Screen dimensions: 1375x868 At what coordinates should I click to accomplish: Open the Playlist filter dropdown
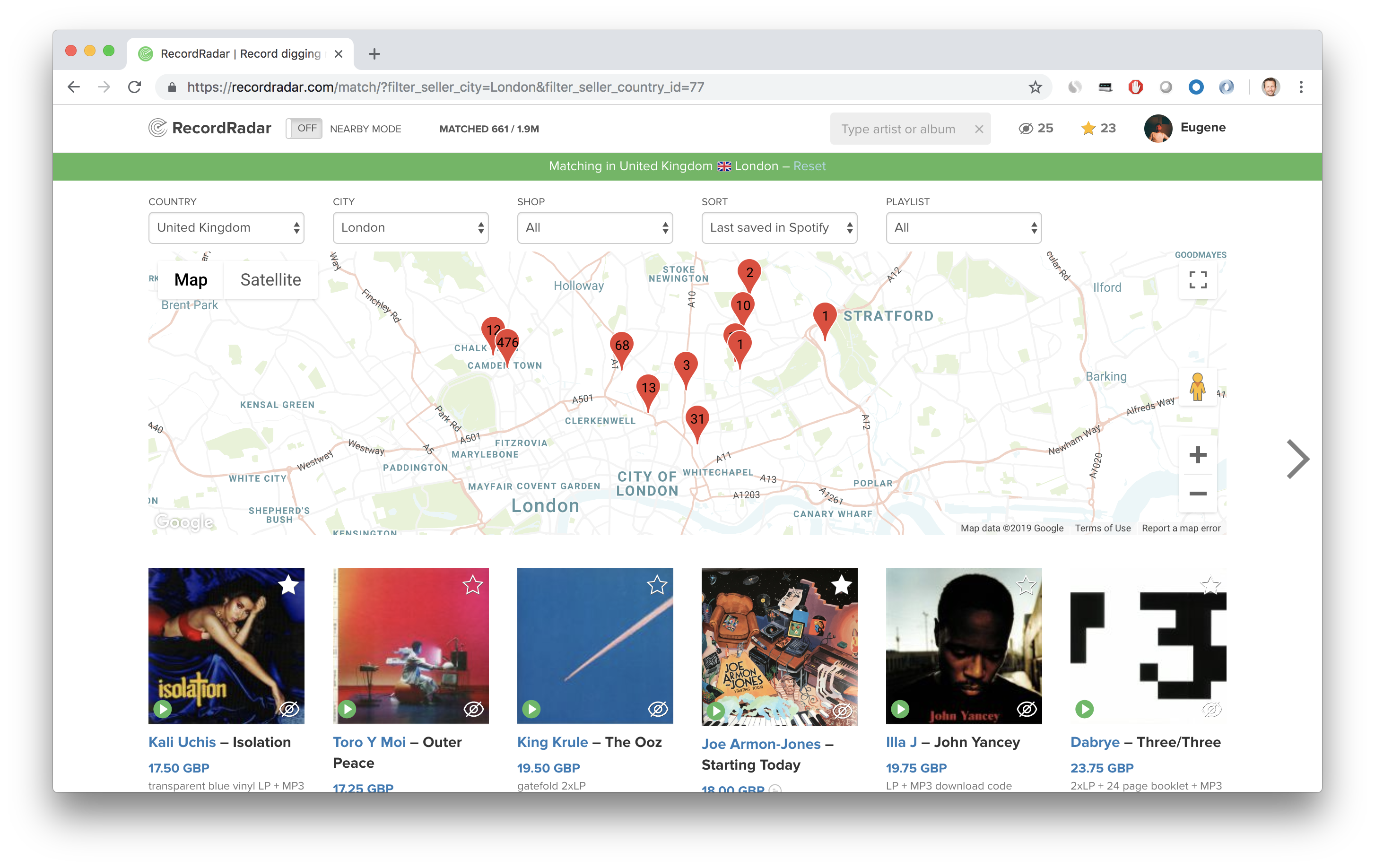(963, 227)
